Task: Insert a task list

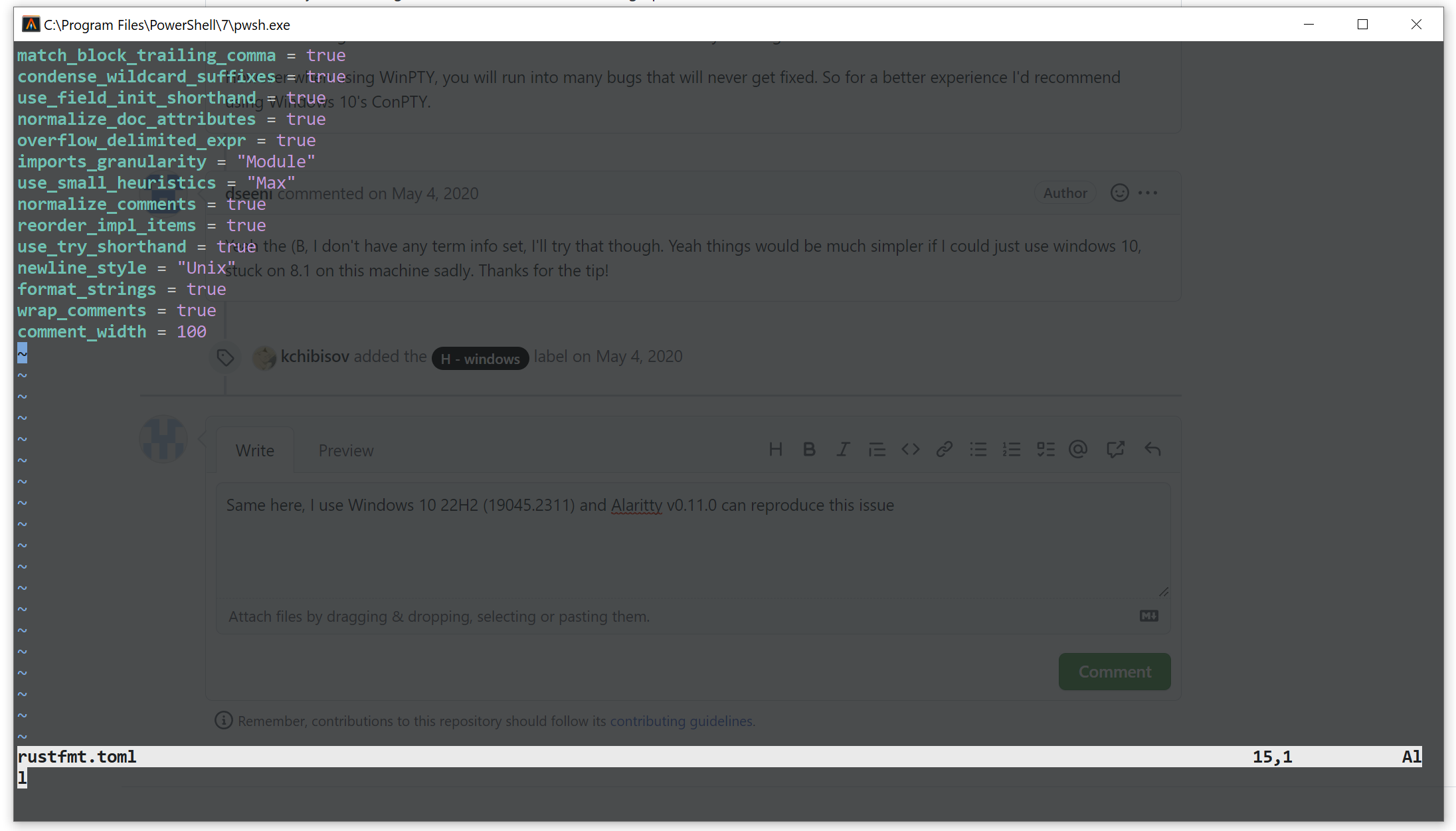Action: [x=1046, y=449]
